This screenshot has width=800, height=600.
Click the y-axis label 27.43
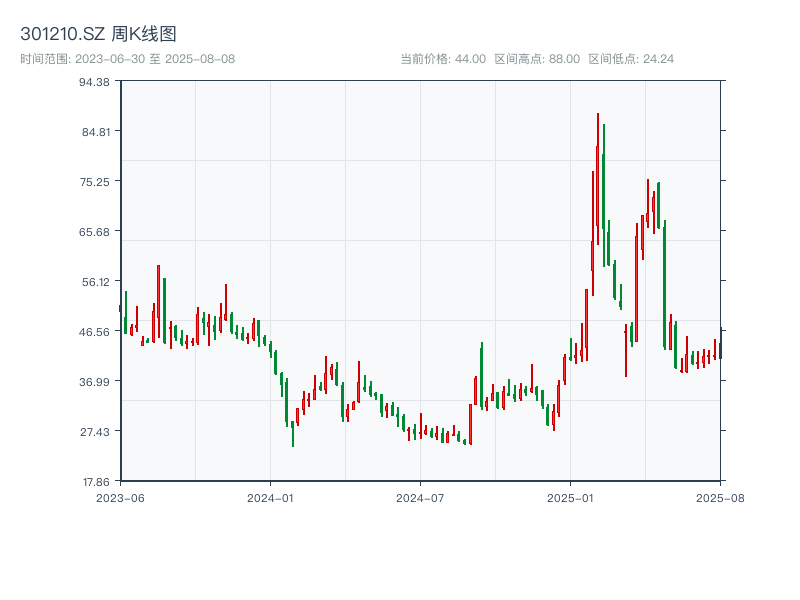pos(95,432)
